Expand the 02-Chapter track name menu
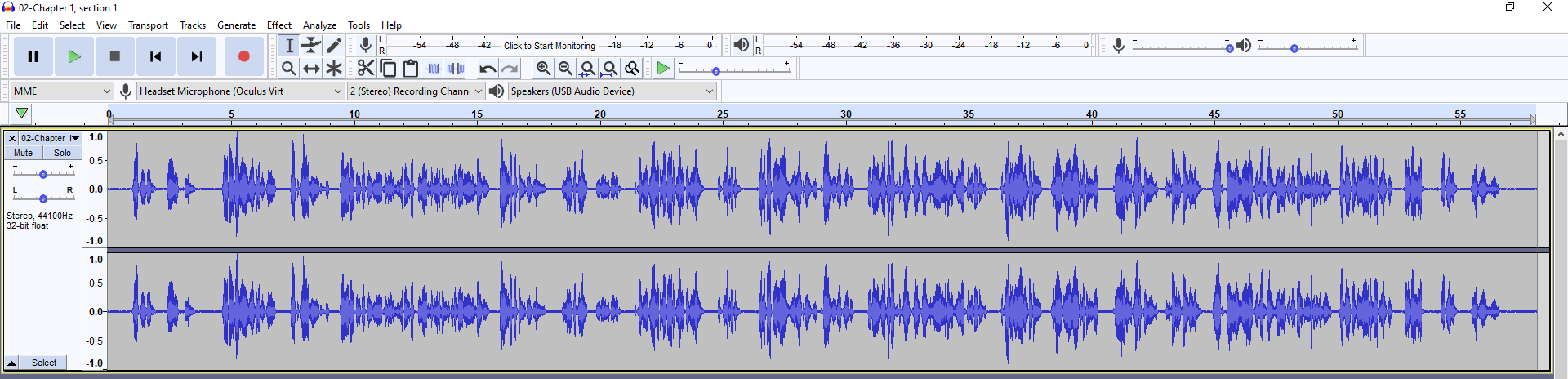This screenshot has width=1568, height=379. point(50,138)
